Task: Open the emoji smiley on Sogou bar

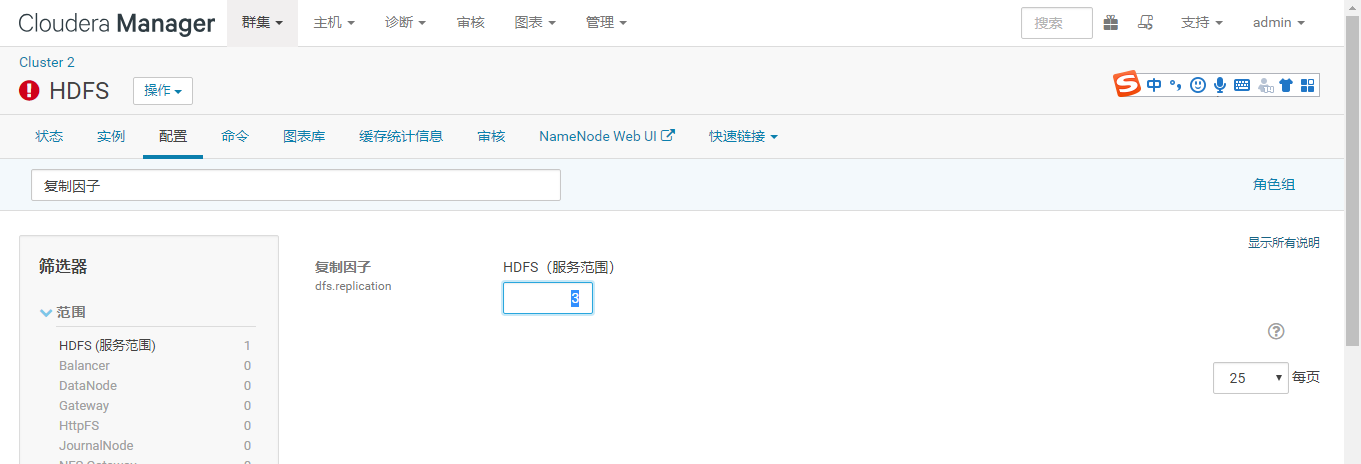Action: pos(1198,85)
